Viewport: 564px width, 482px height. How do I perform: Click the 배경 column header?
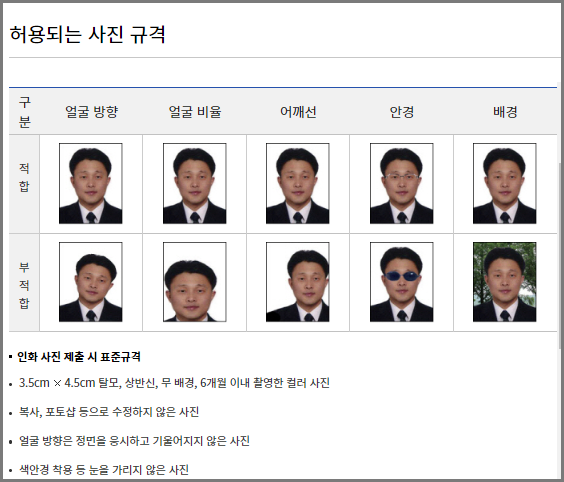click(x=505, y=112)
